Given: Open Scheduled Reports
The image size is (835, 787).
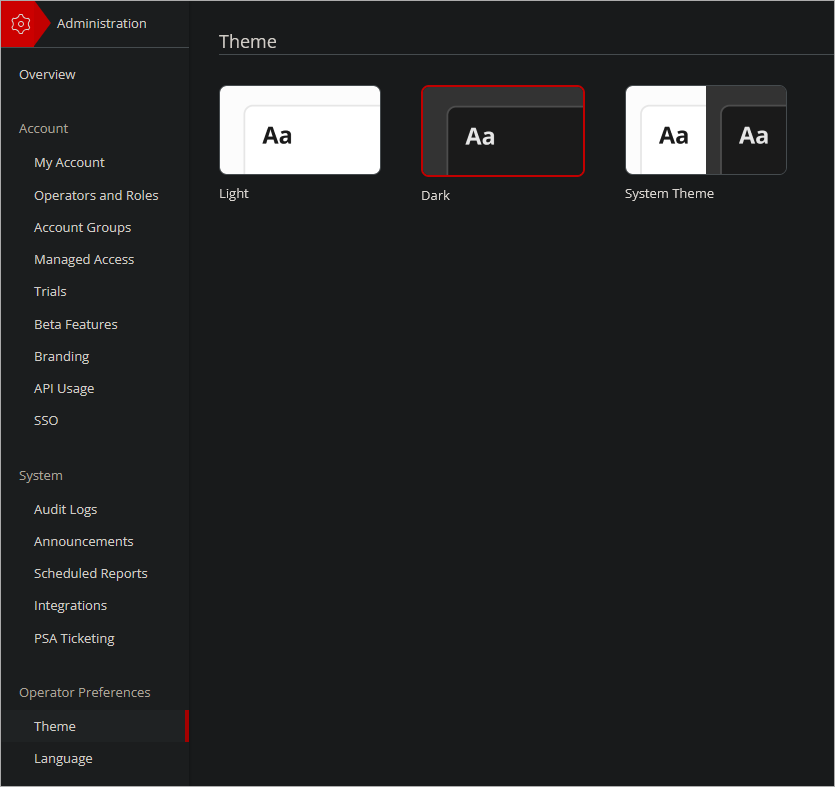Looking at the screenshot, I should pos(90,573).
